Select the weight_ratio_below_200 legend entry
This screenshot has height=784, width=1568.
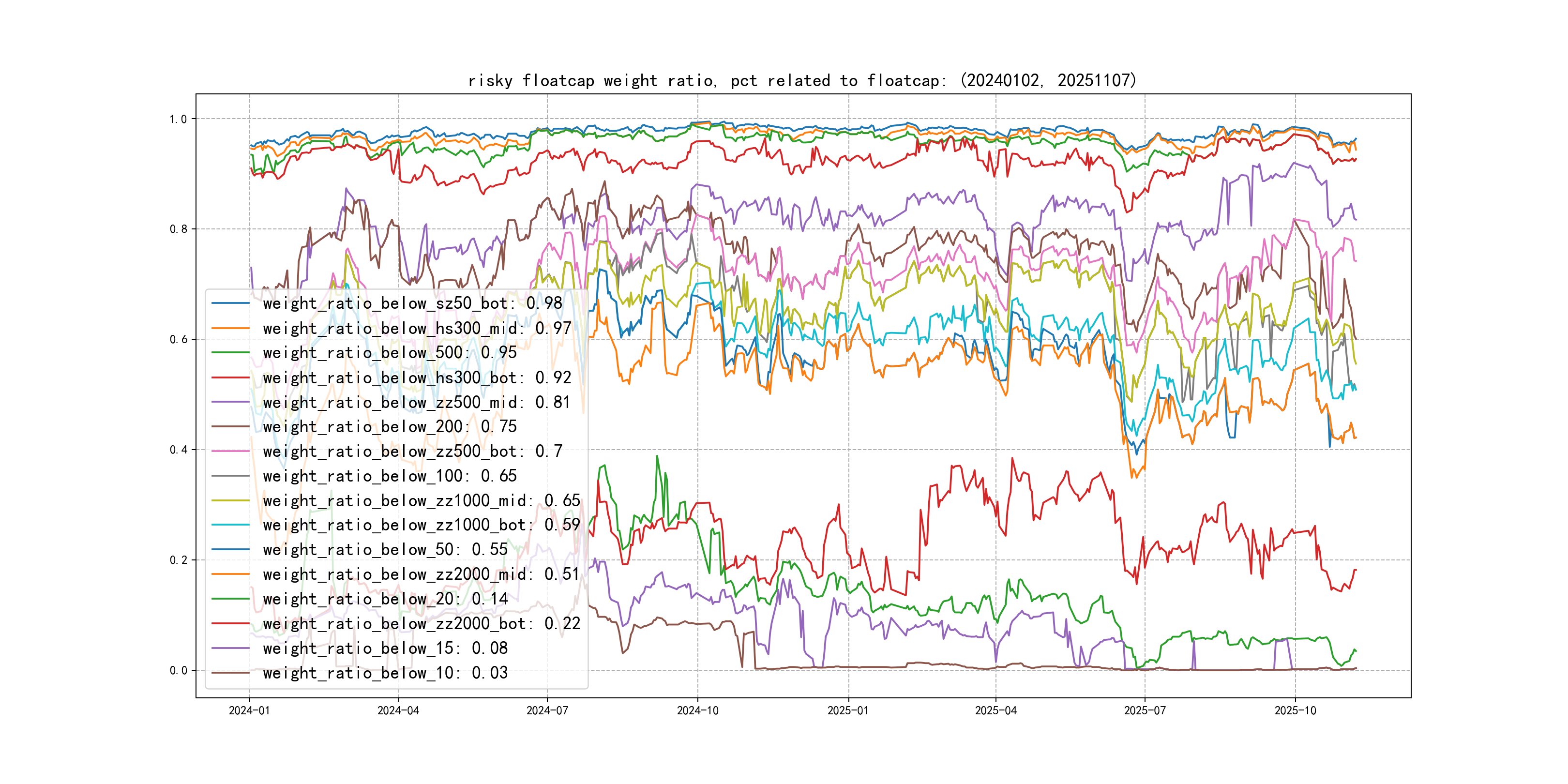390,427
